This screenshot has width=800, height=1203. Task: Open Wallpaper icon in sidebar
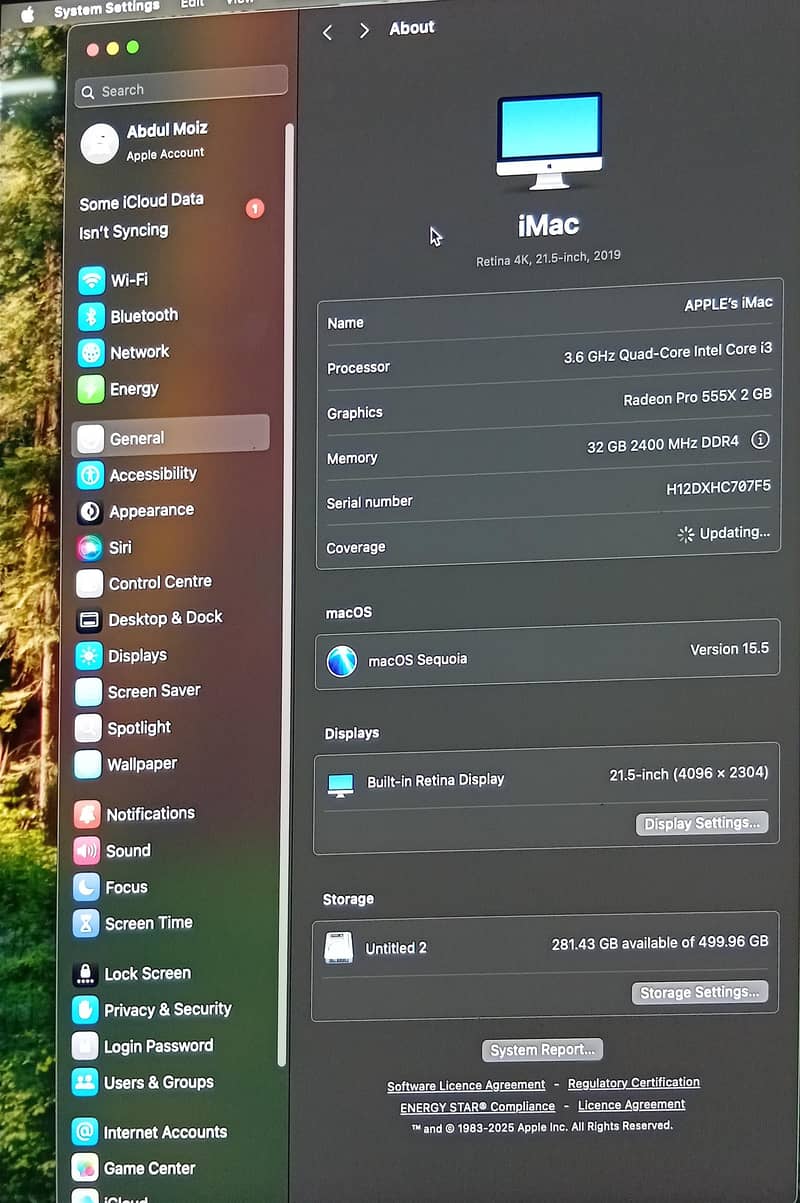coord(88,765)
